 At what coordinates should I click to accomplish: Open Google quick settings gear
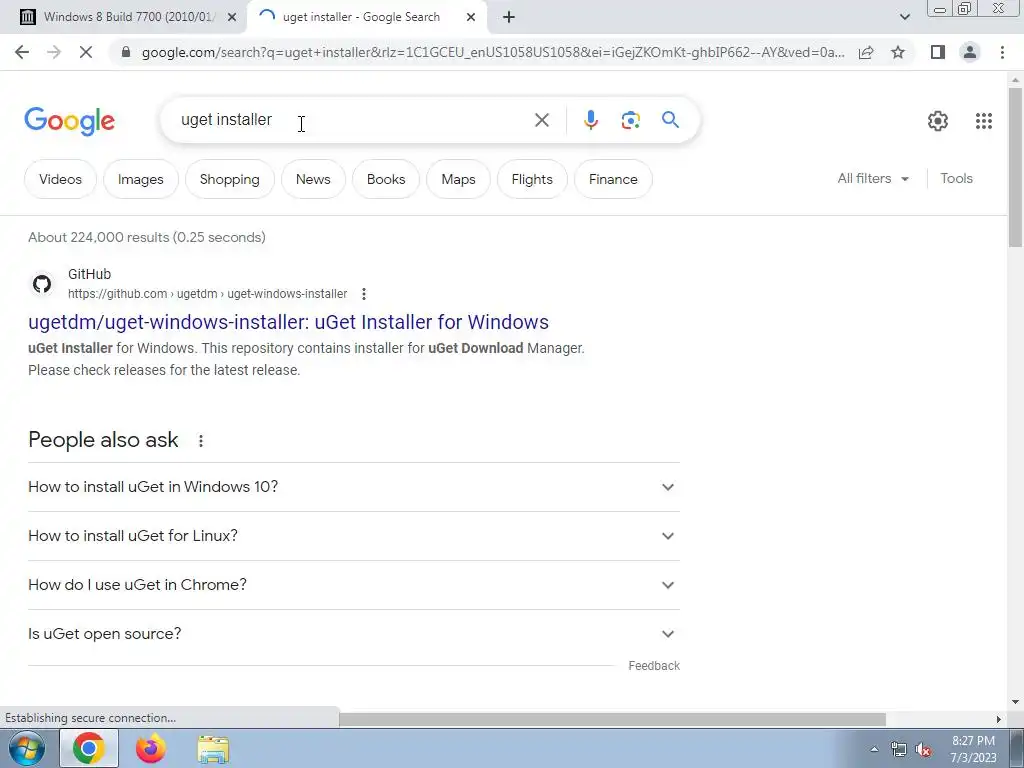coord(938,121)
